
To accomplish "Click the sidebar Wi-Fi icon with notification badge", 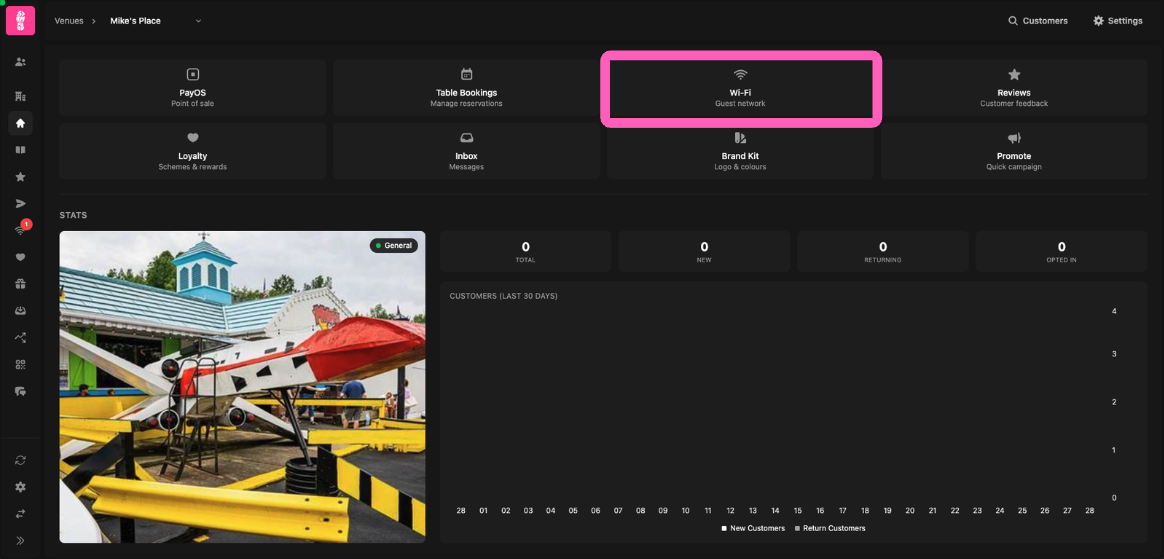I will point(20,230).
